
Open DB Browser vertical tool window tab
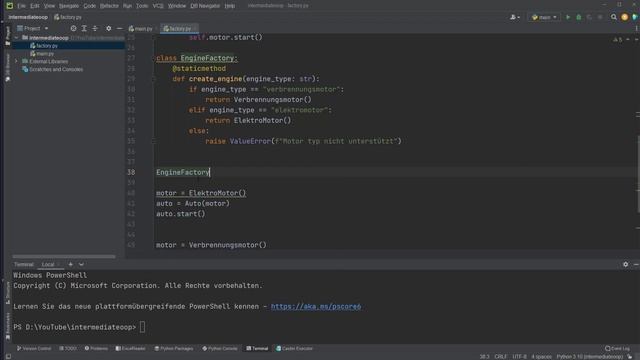pyautogui.click(x=7, y=67)
